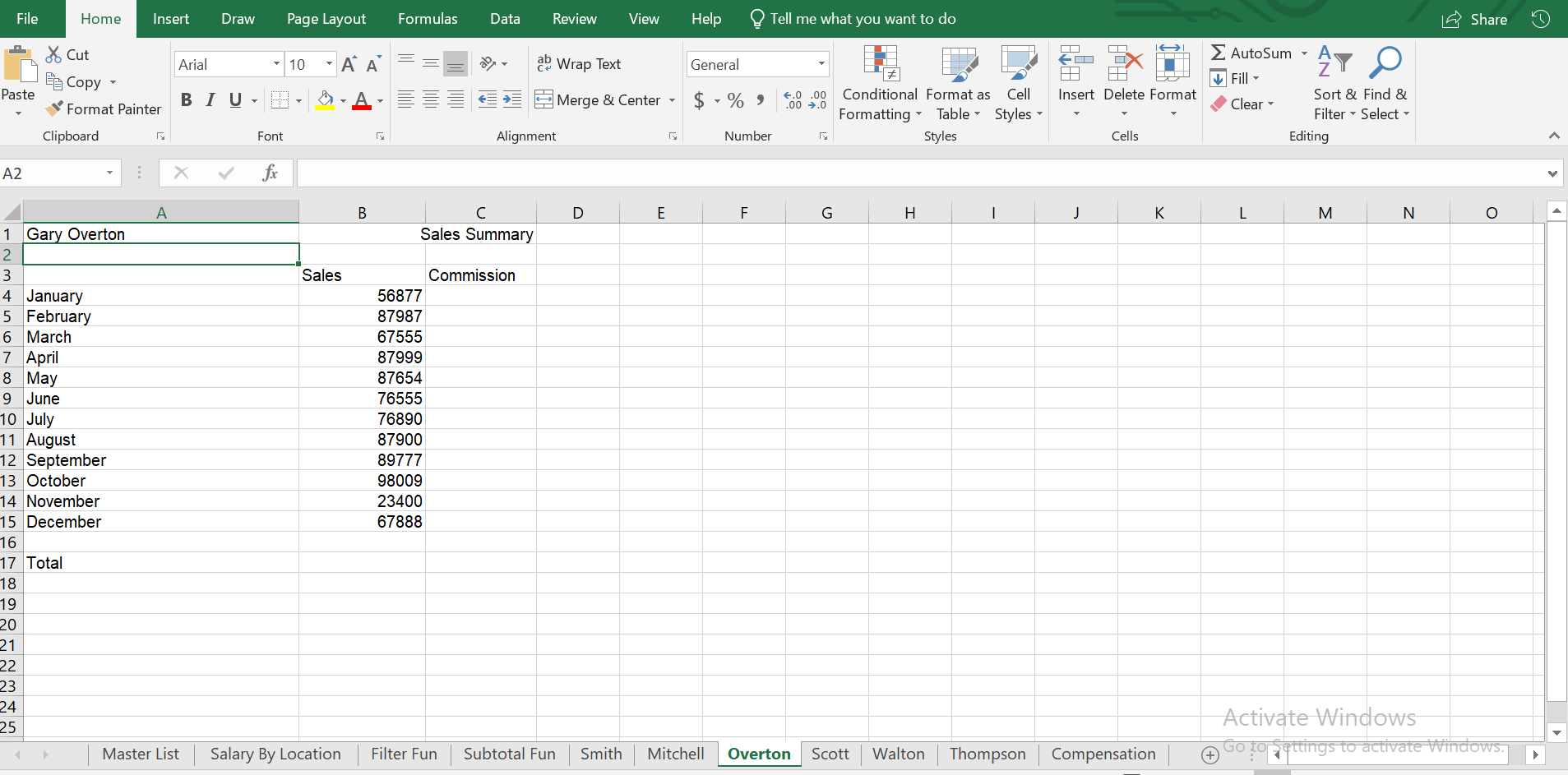Click the Share button
1568x775 pixels.
coord(1475,19)
